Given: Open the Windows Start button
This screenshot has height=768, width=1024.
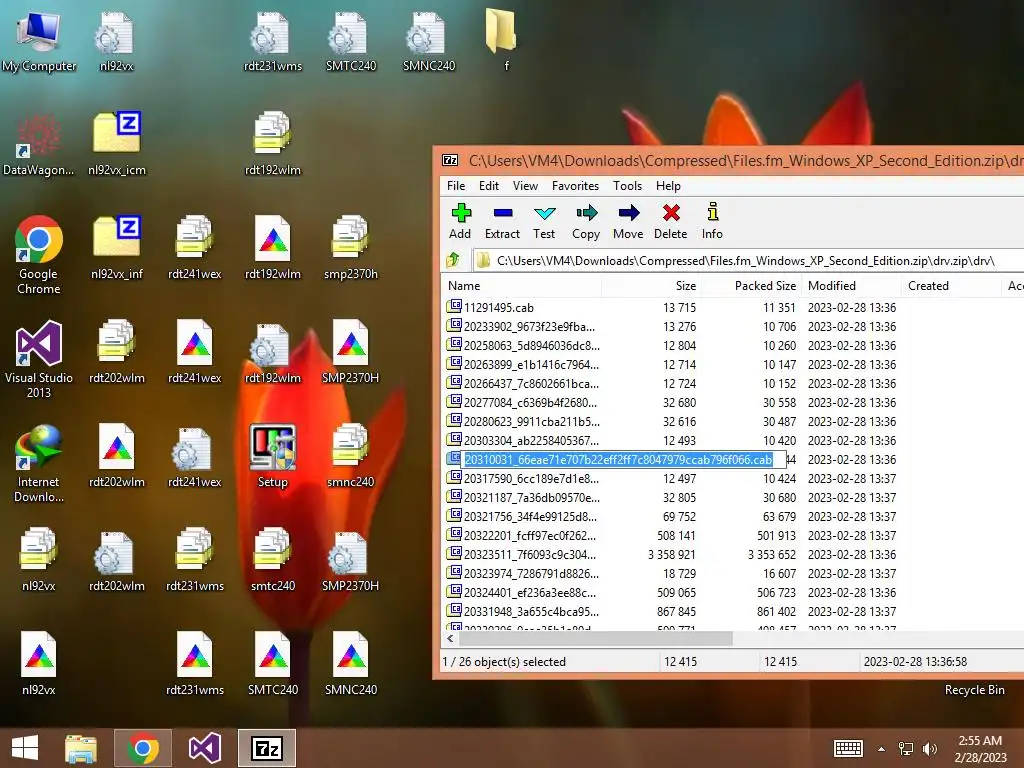Looking at the screenshot, I should pos(25,748).
